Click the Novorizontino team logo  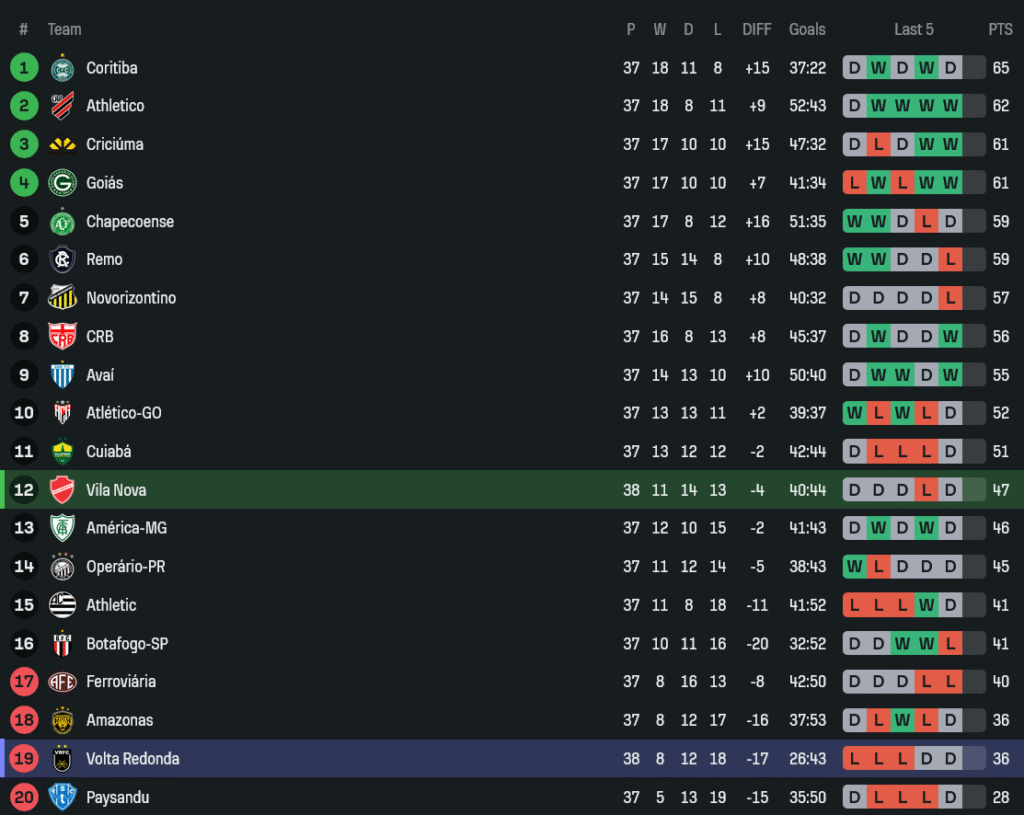(62, 298)
